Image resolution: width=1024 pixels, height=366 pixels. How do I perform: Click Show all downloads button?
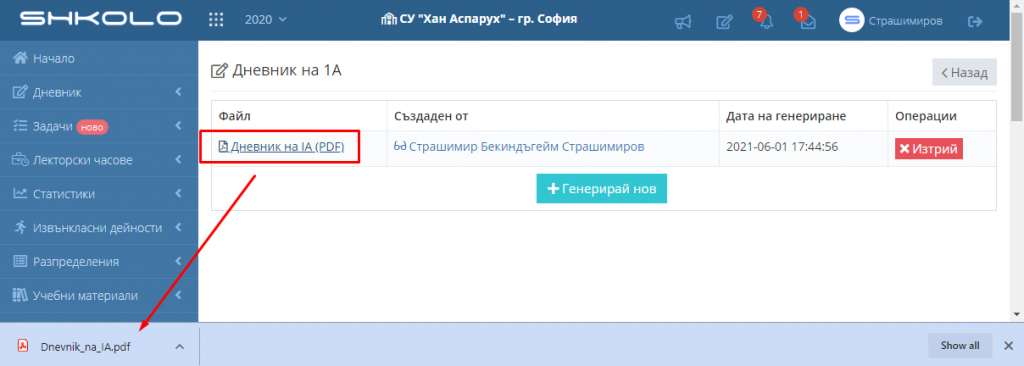pyautogui.click(x=960, y=346)
